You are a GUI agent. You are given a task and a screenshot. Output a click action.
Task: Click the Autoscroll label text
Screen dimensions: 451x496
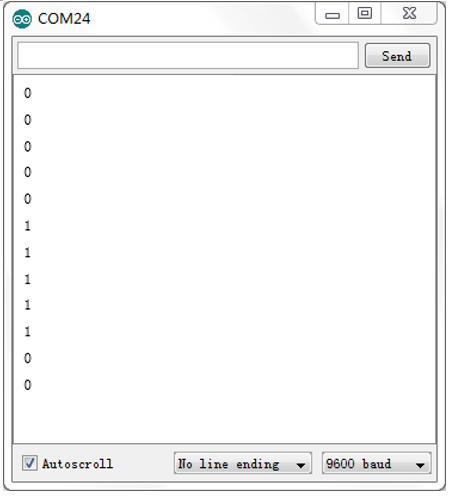[x=78, y=464]
